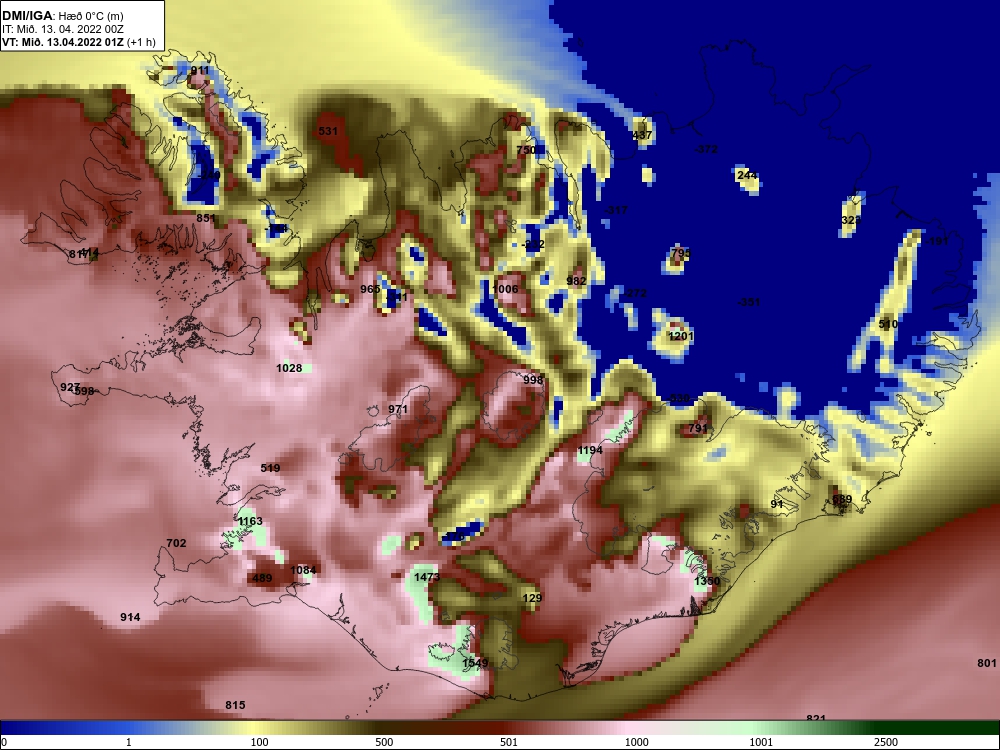Image resolution: width=1000 pixels, height=750 pixels.
Task: Click the 795 height value label
Action: [x=680, y=253]
